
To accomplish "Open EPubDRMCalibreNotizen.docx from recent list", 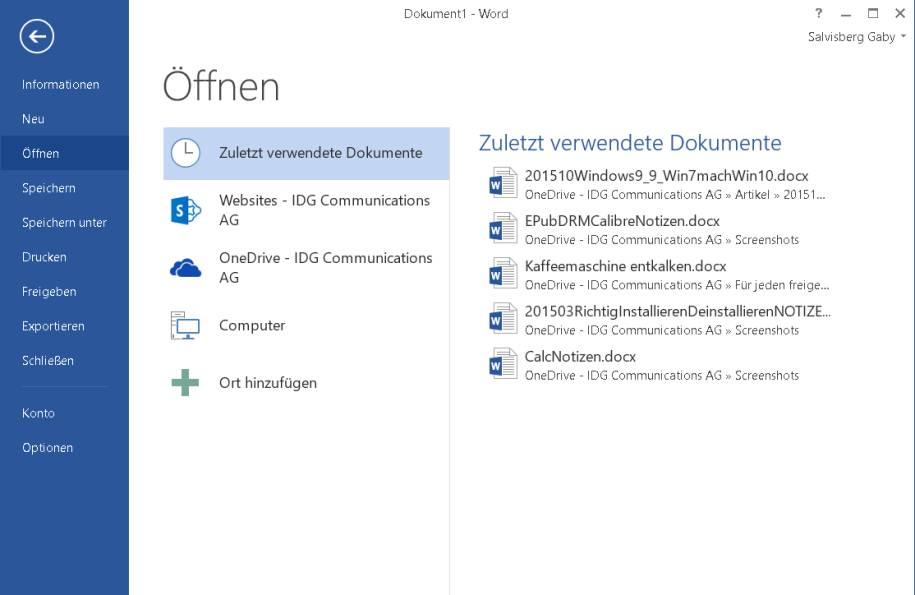I will (x=622, y=221).
